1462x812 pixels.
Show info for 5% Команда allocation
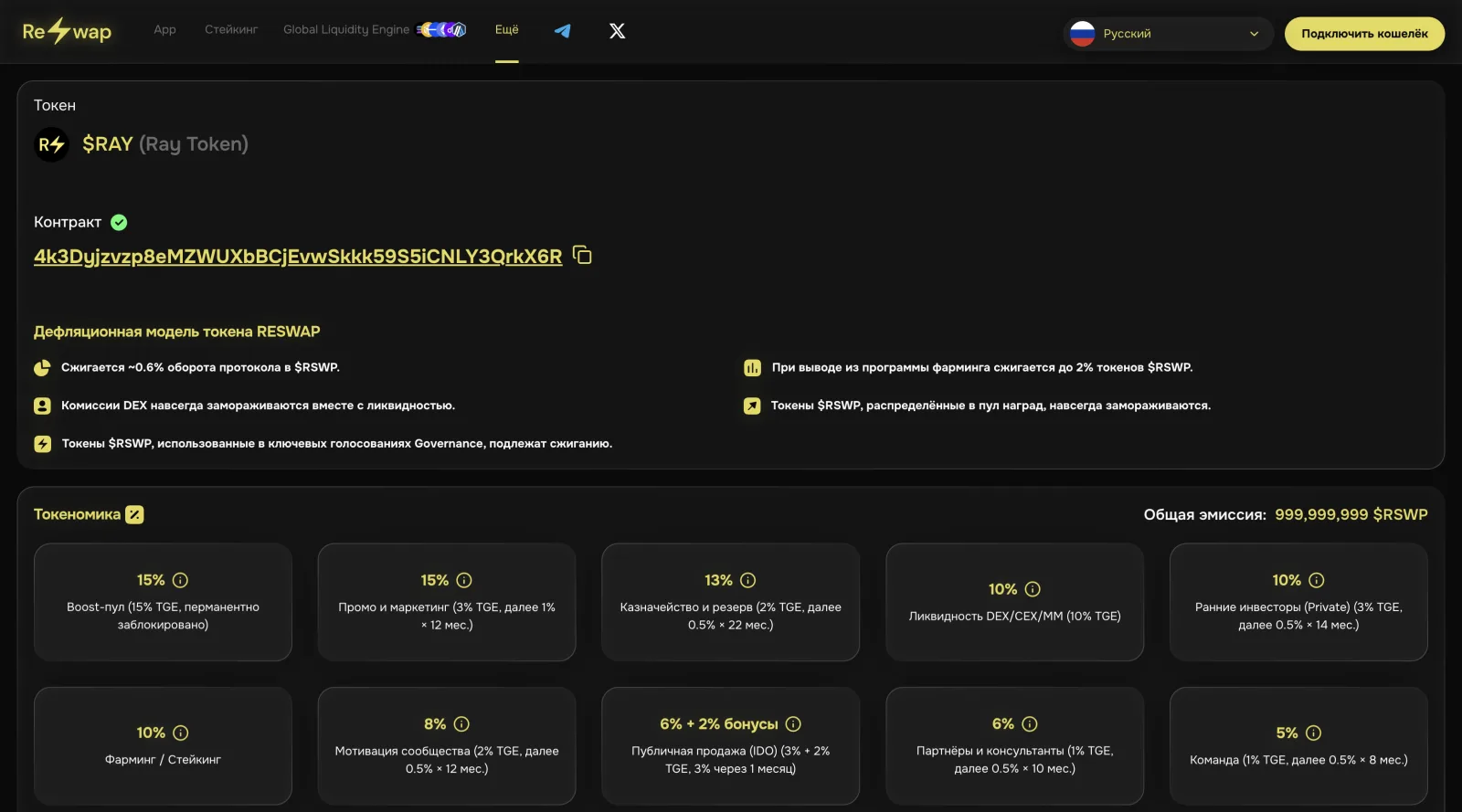point(1314,733)
